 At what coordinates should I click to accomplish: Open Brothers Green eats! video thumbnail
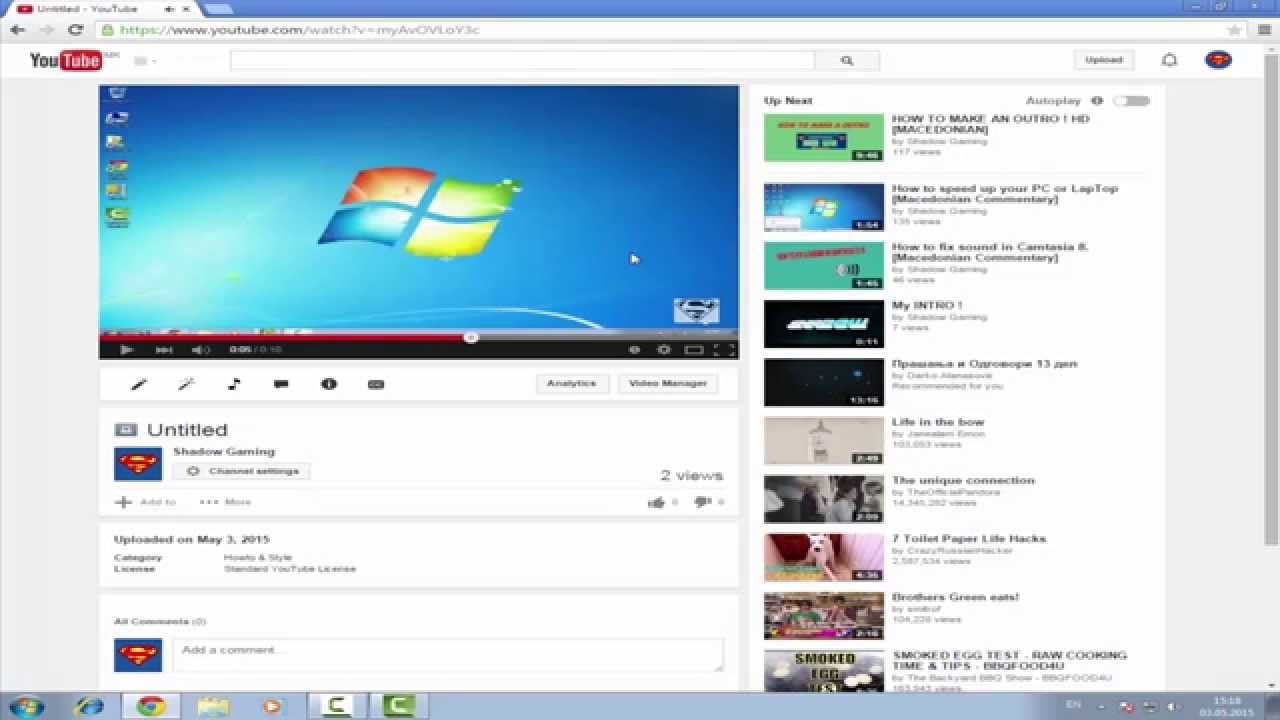point(824,616)
